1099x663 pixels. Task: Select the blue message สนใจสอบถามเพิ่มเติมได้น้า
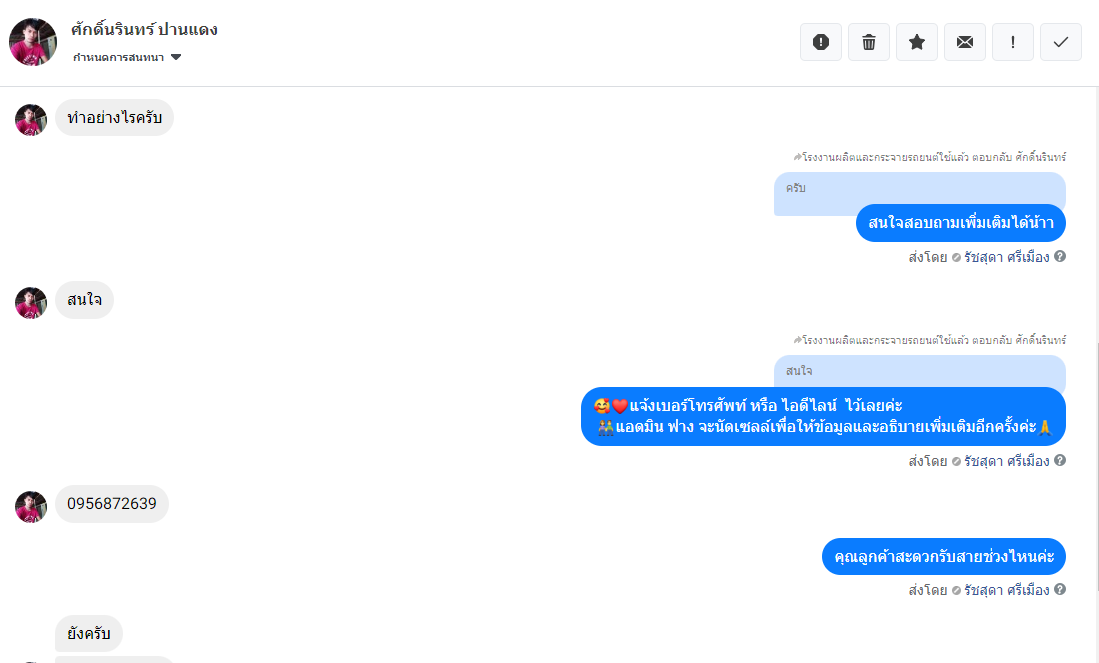click(961, 223)
